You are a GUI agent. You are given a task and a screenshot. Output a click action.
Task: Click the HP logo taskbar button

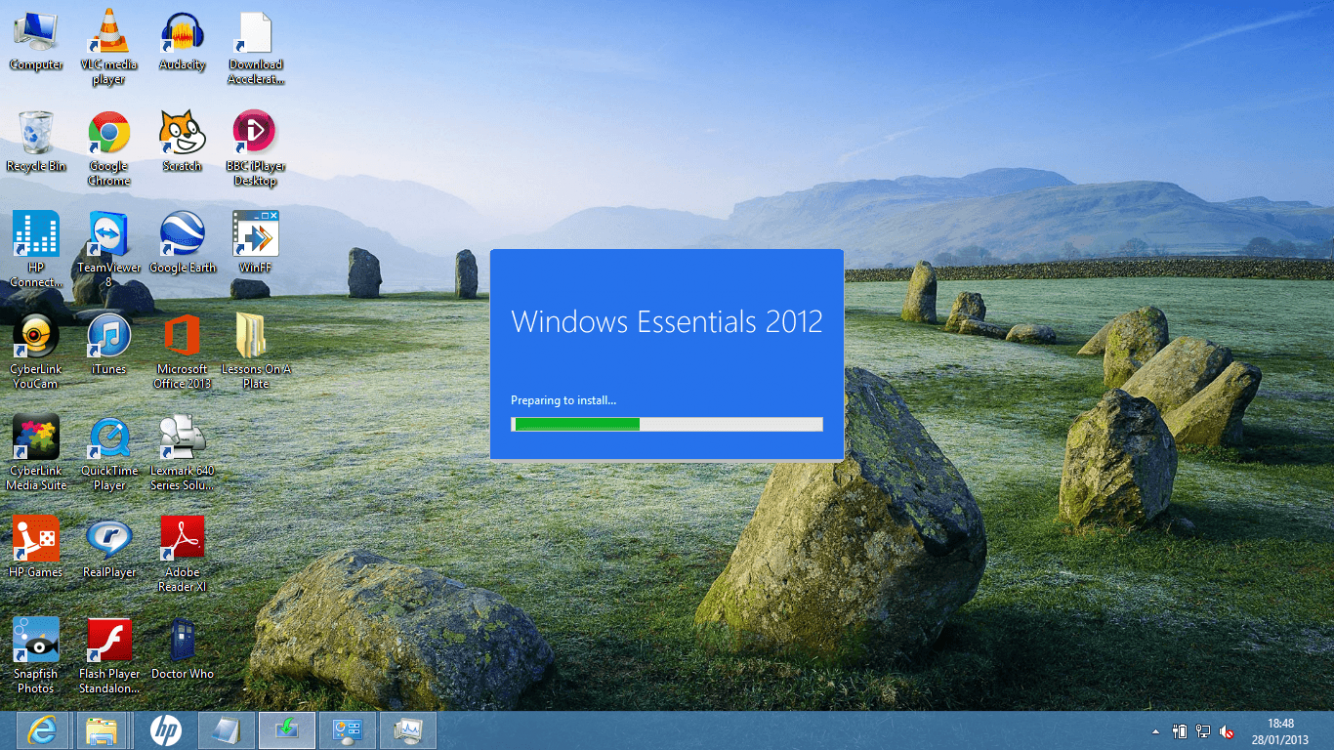tap(165, 731)
